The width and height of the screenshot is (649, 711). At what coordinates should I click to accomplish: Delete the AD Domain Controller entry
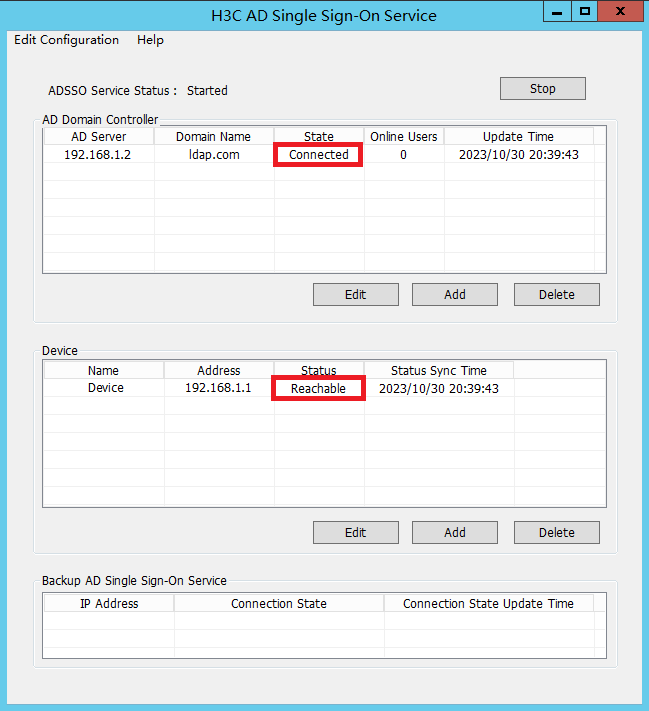coord(556,295)
